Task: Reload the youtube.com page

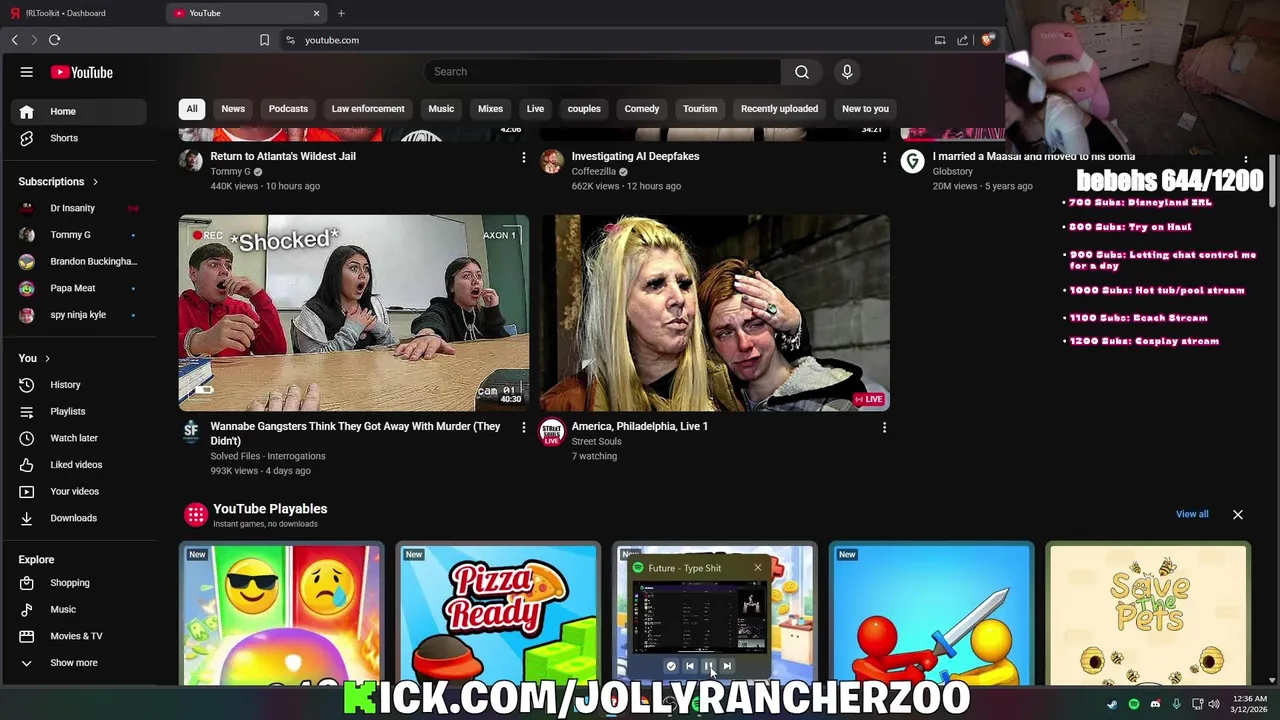Action: pyautogui.click(x=54, y=40)
